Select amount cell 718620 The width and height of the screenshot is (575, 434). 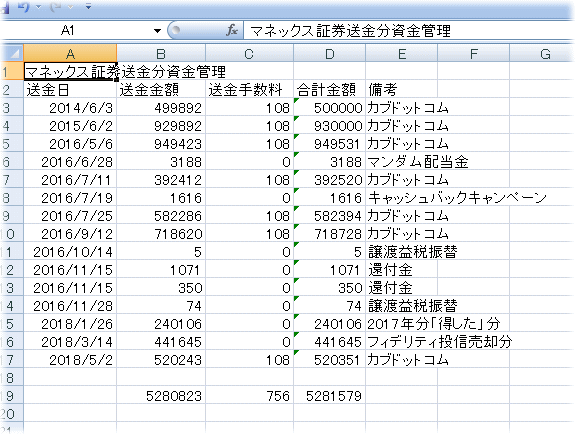pyautogui.click(x=161, y=234)
